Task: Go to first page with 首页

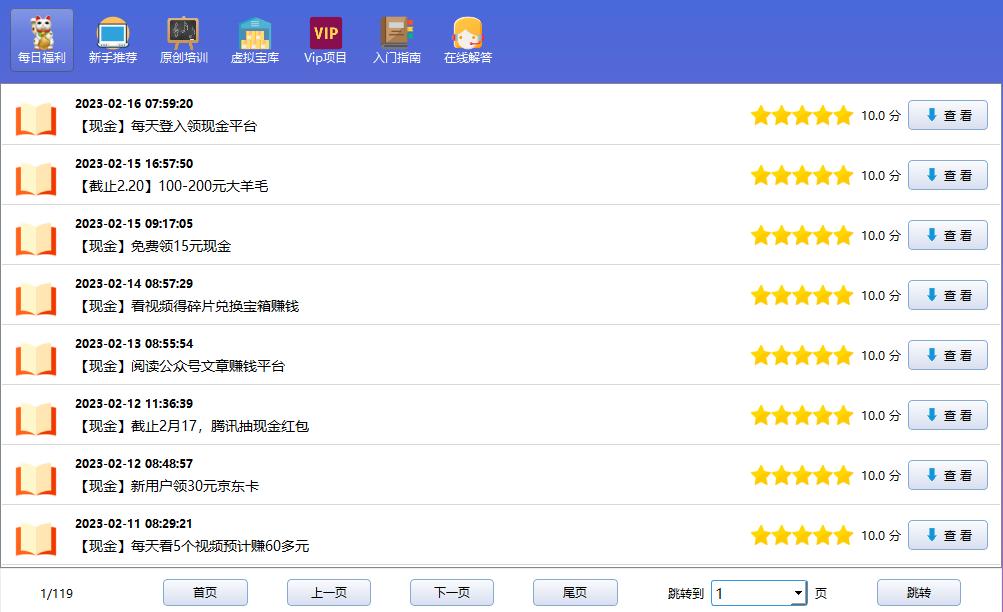Action: coord(205,593)
